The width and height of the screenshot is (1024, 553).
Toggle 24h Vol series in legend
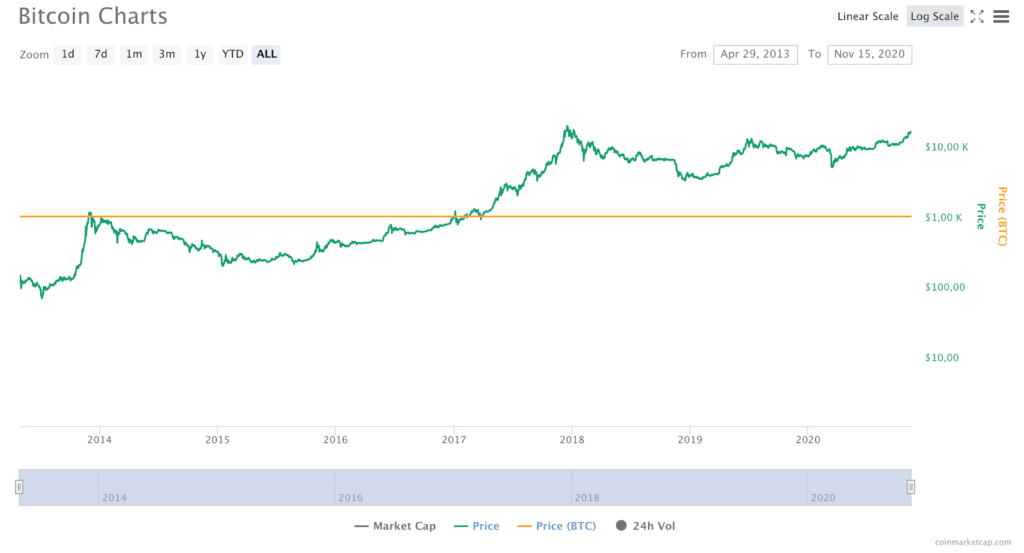645,526
